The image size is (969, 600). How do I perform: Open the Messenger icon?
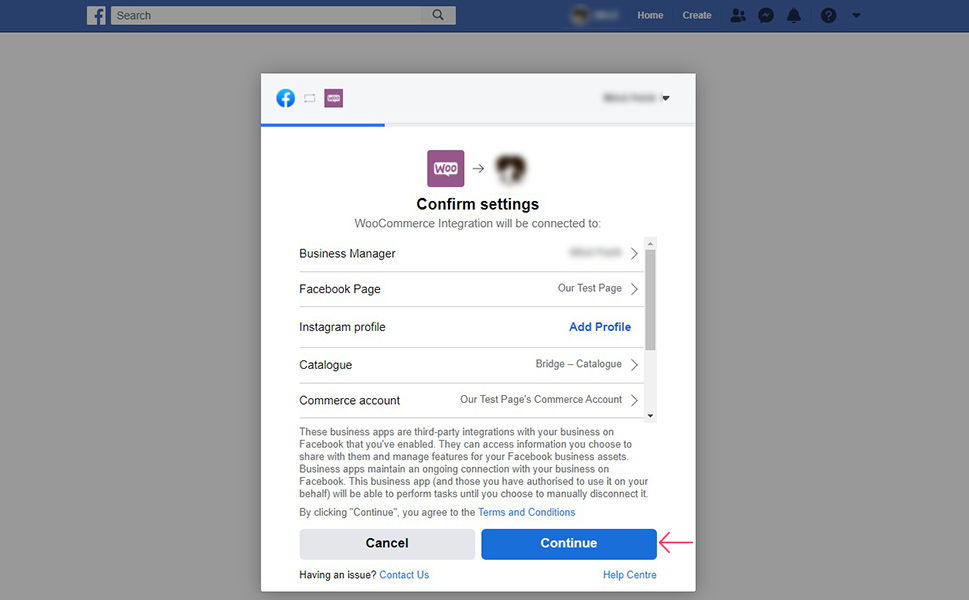click(x=766, y=15)
